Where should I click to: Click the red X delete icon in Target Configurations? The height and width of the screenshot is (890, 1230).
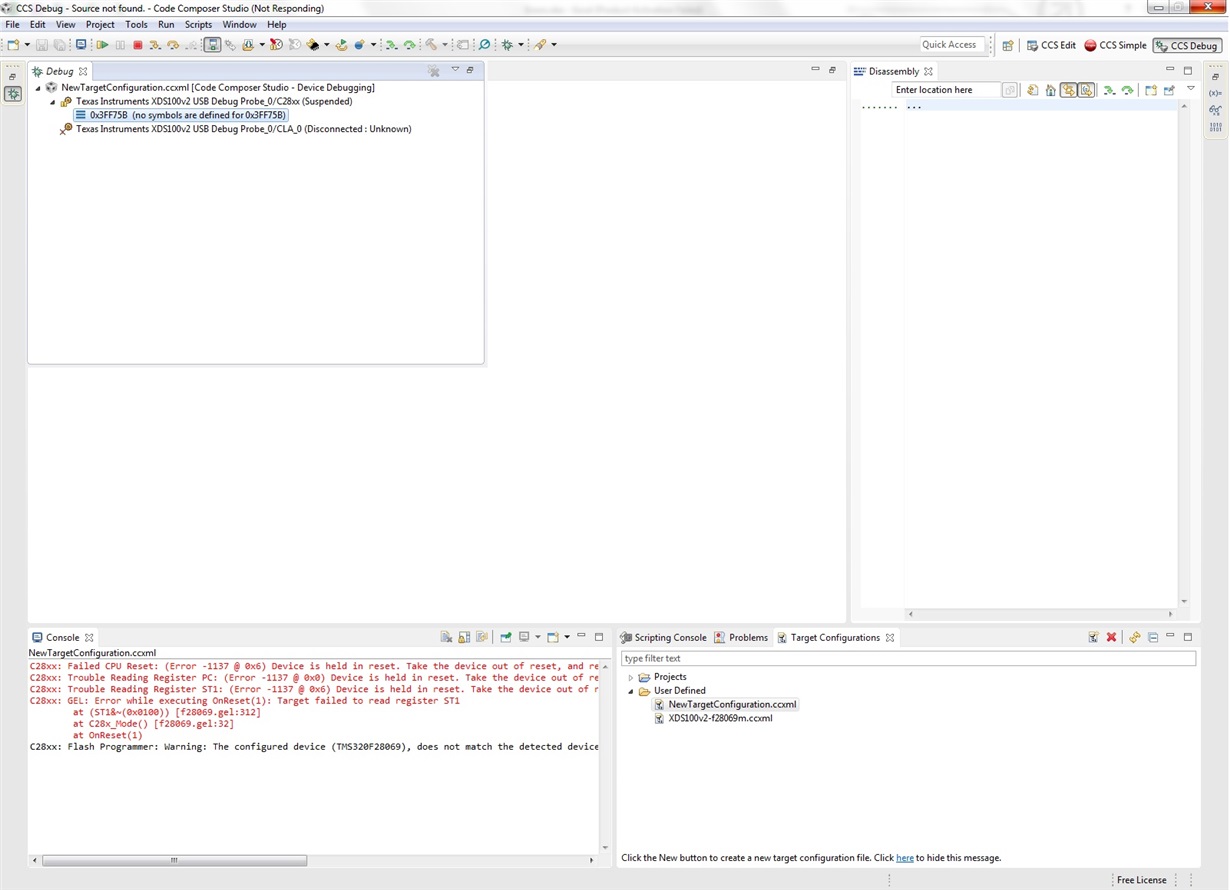(x=1111, y=637)
